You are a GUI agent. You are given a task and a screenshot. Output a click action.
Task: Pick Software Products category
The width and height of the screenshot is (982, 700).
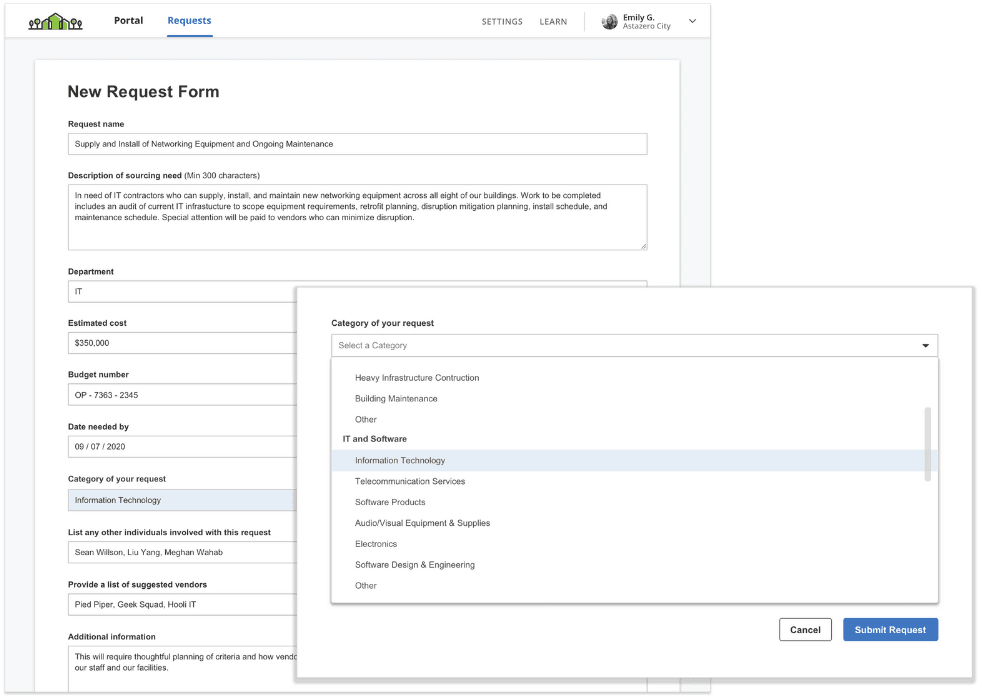click(x=390, y=502)
